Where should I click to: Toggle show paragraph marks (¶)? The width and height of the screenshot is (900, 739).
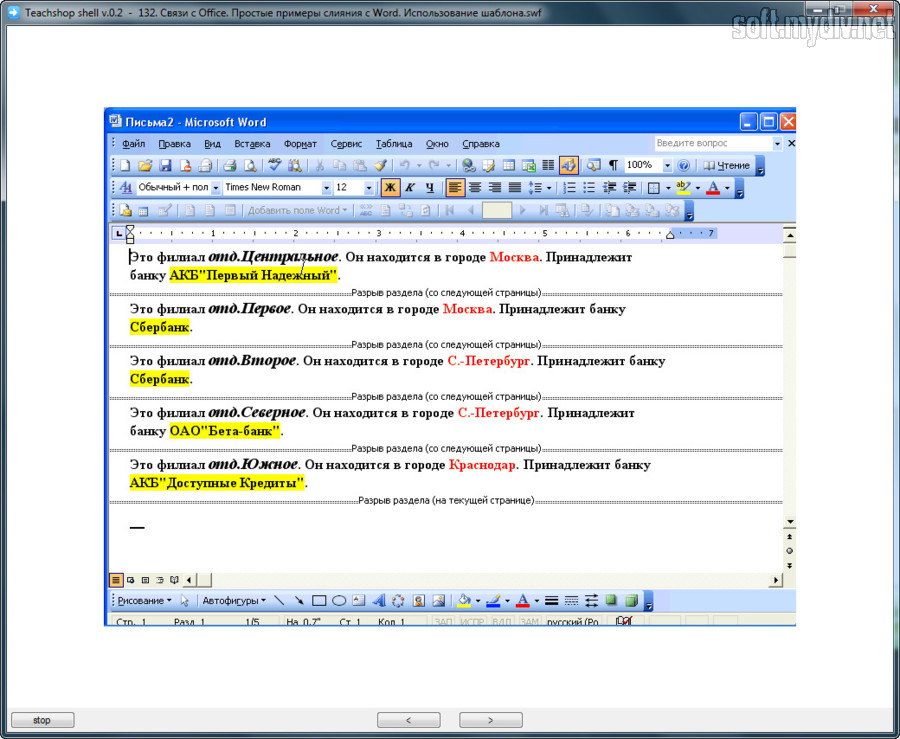pyautogui.click(x=613, y=166)
